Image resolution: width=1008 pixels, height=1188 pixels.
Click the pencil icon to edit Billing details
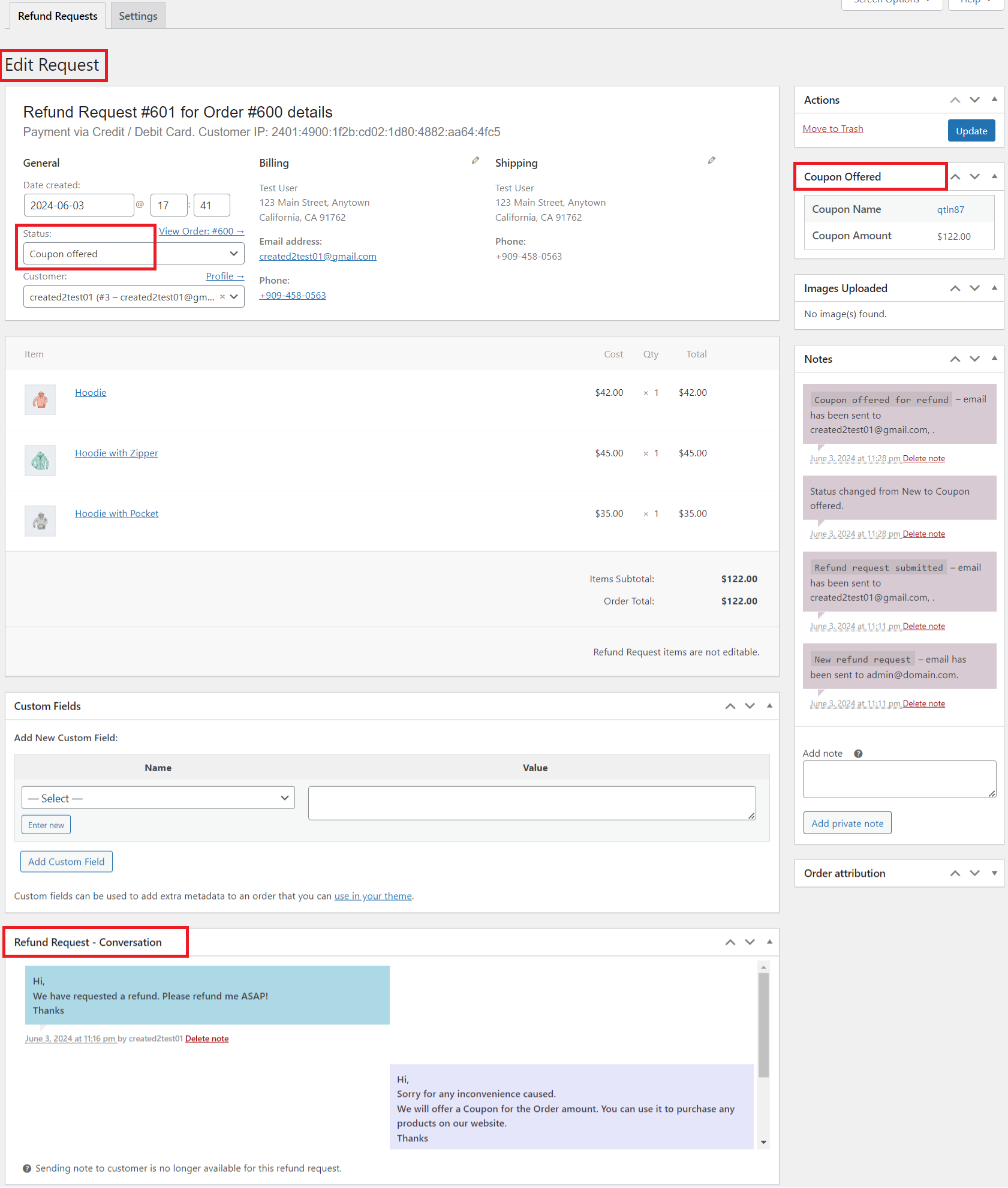coord(475,160)
